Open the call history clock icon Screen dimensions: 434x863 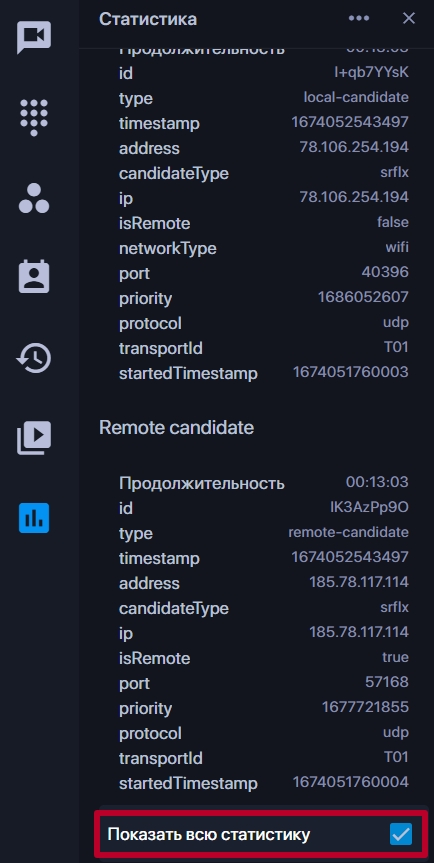(x=34, y=358)
